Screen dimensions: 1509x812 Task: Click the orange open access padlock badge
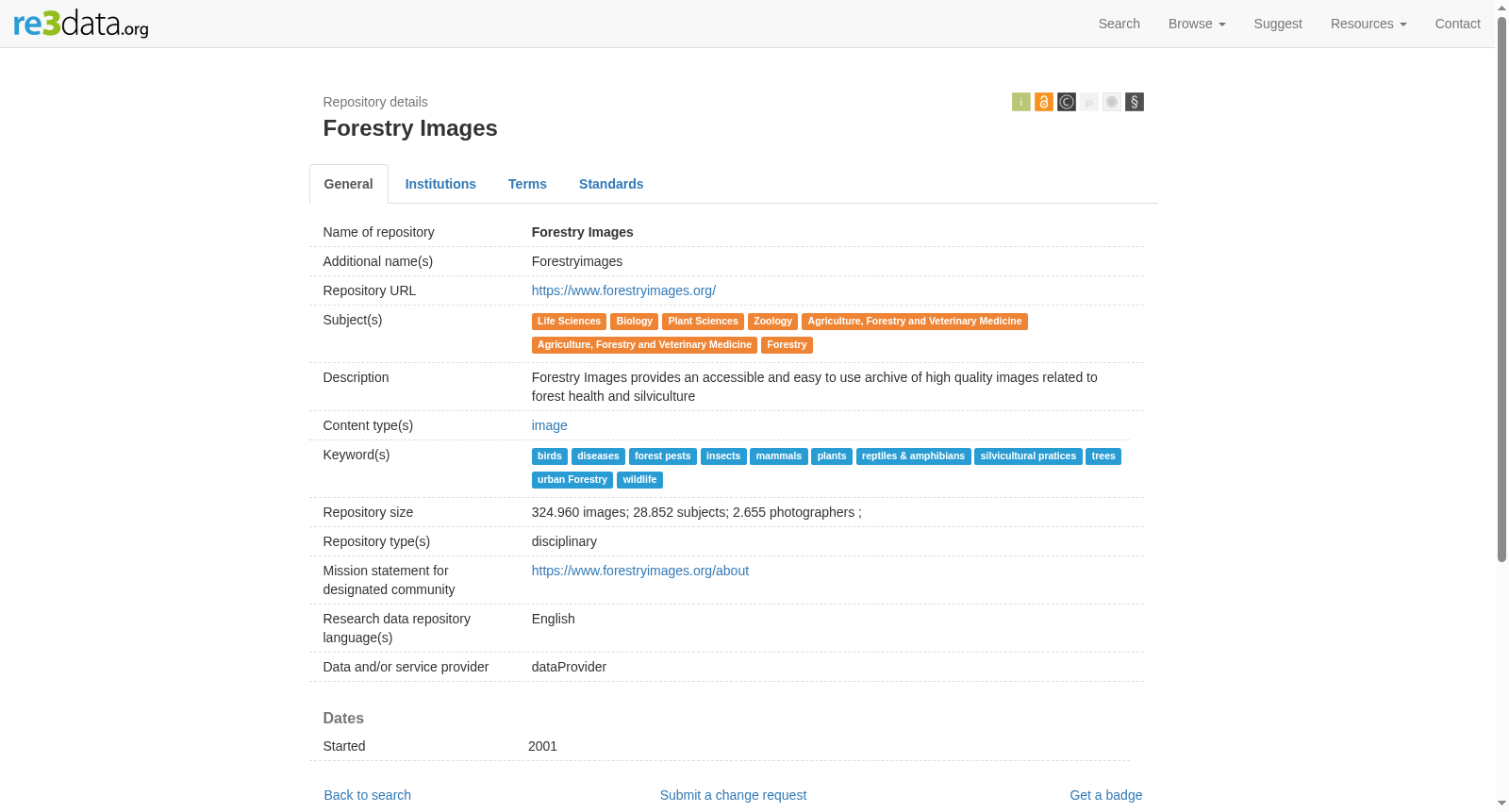pyautogui.click(x=1044, y=102)
